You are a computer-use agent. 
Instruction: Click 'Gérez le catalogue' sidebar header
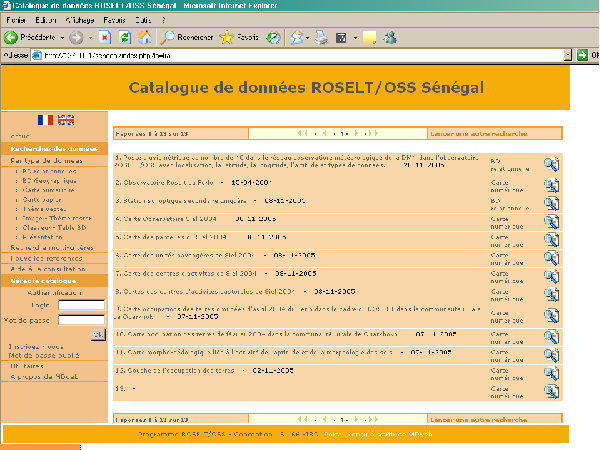pos(54,280)
